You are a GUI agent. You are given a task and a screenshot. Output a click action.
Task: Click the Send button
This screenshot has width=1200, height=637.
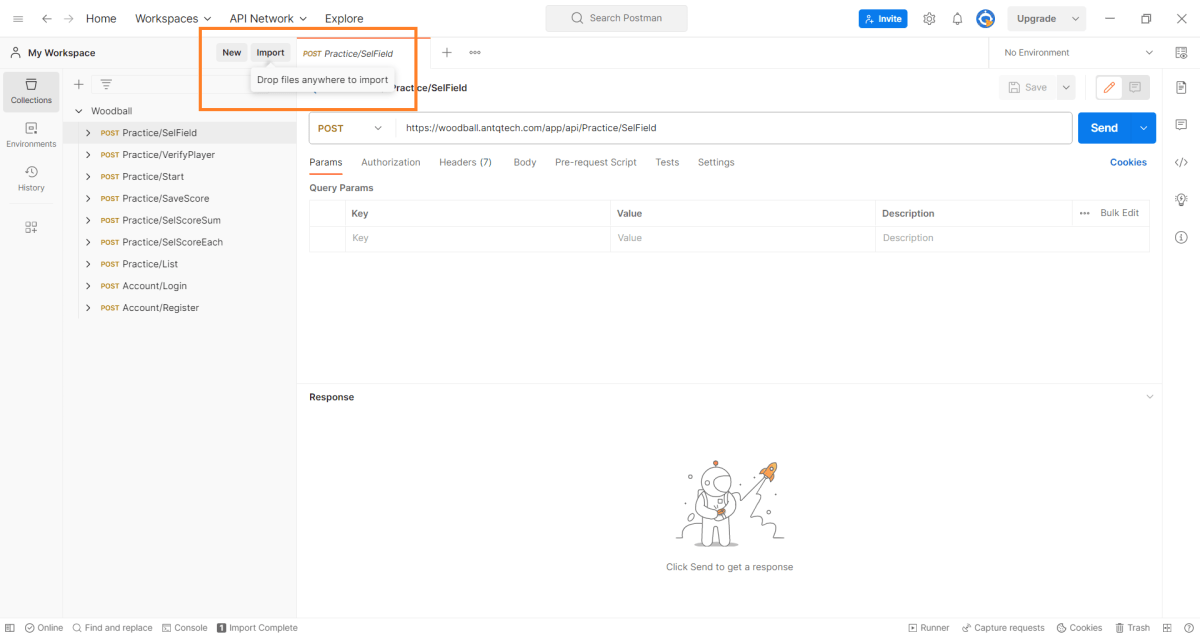[1104, 128]
